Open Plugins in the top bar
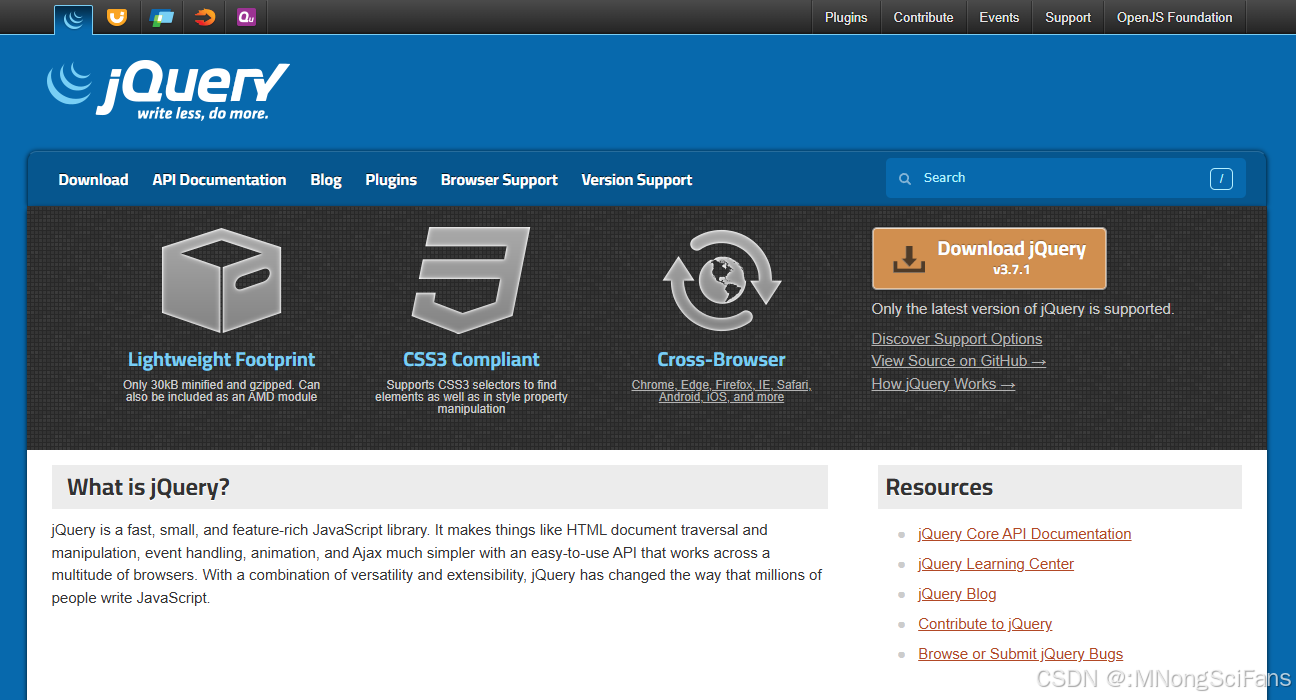This screenshot has height=700, width=1296. [846, 17]
